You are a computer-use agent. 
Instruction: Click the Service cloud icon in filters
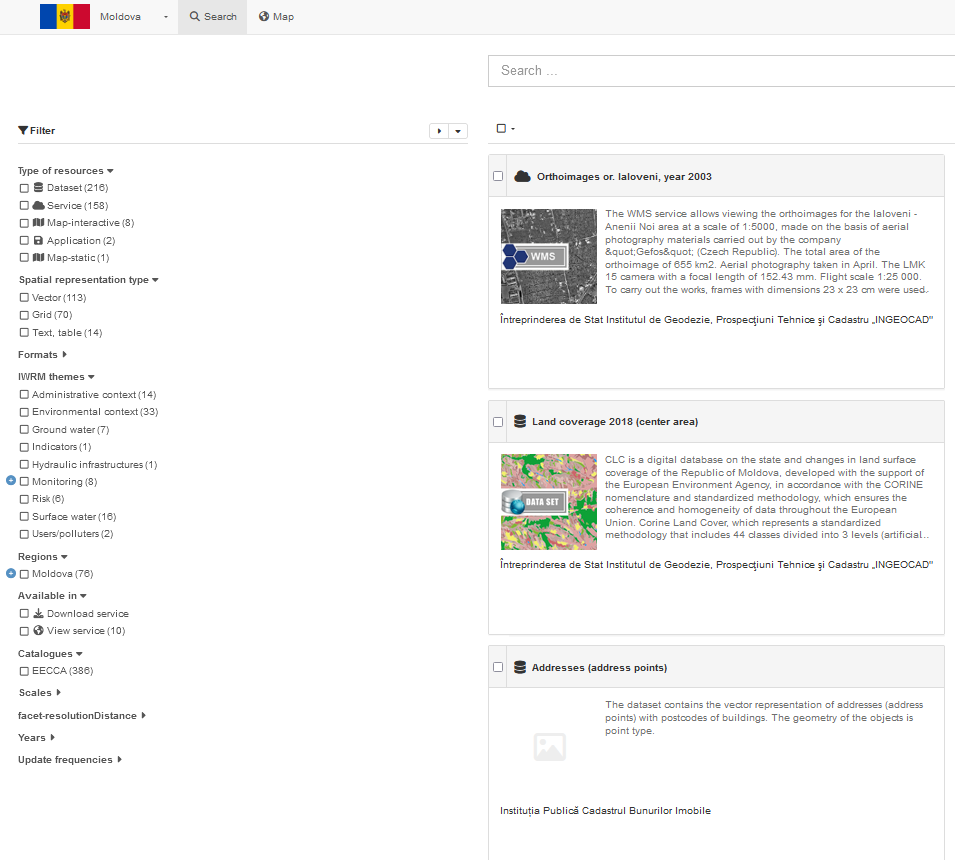pyautogui.click(x=38, y=205)
